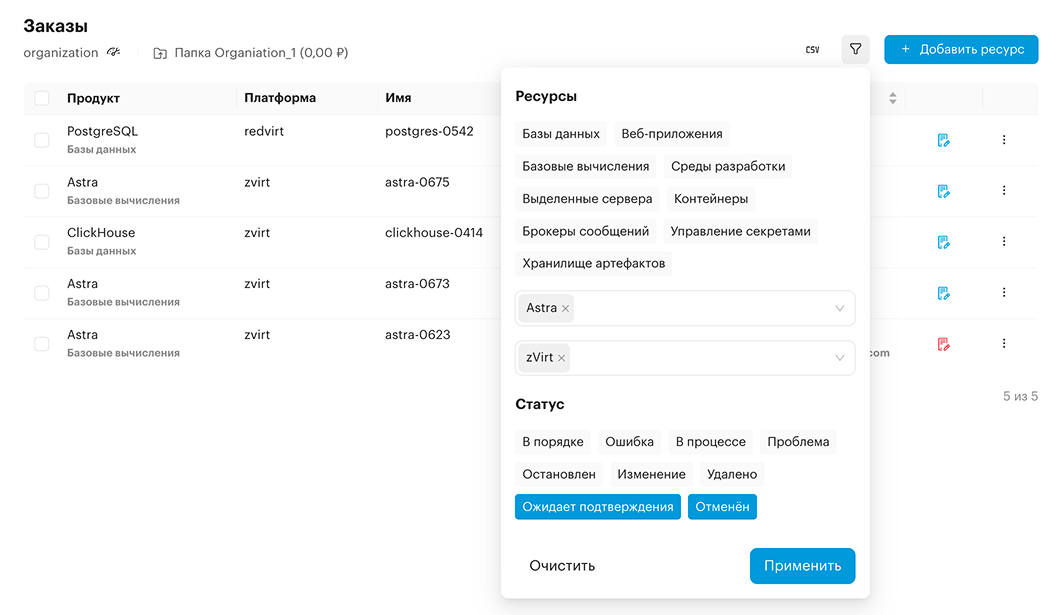Filter by Хранилище артефактов resource chip
Screen dimensions: 1057x615
click(593, 264)
